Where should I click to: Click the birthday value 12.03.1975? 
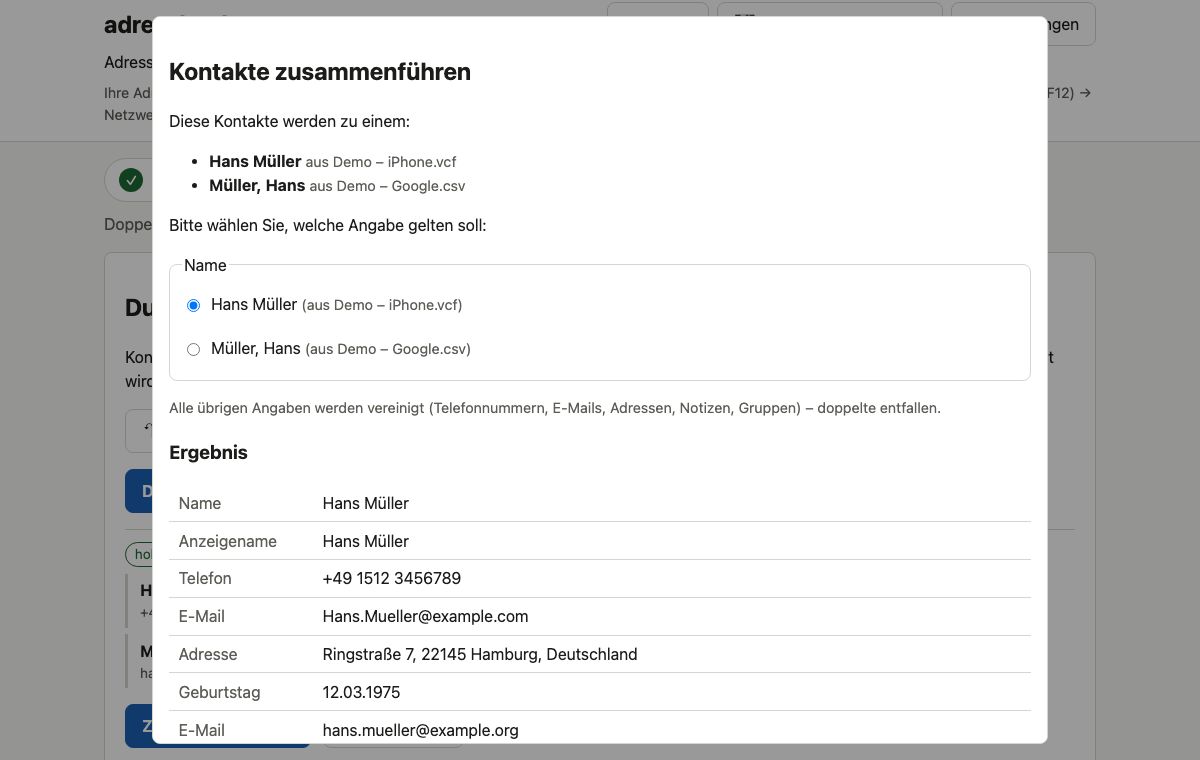pos(361,693)
